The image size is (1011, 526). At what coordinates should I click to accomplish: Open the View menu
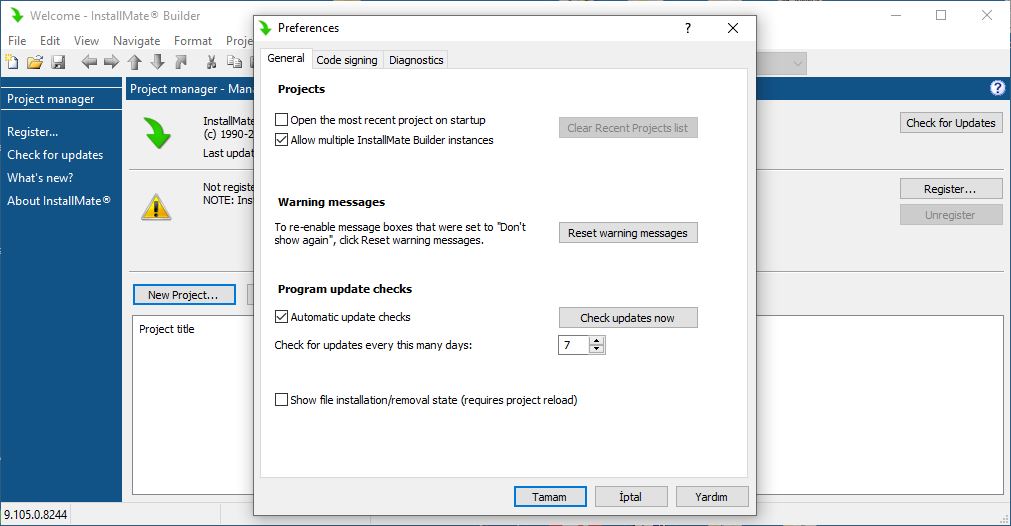click(x=86, y=41)
